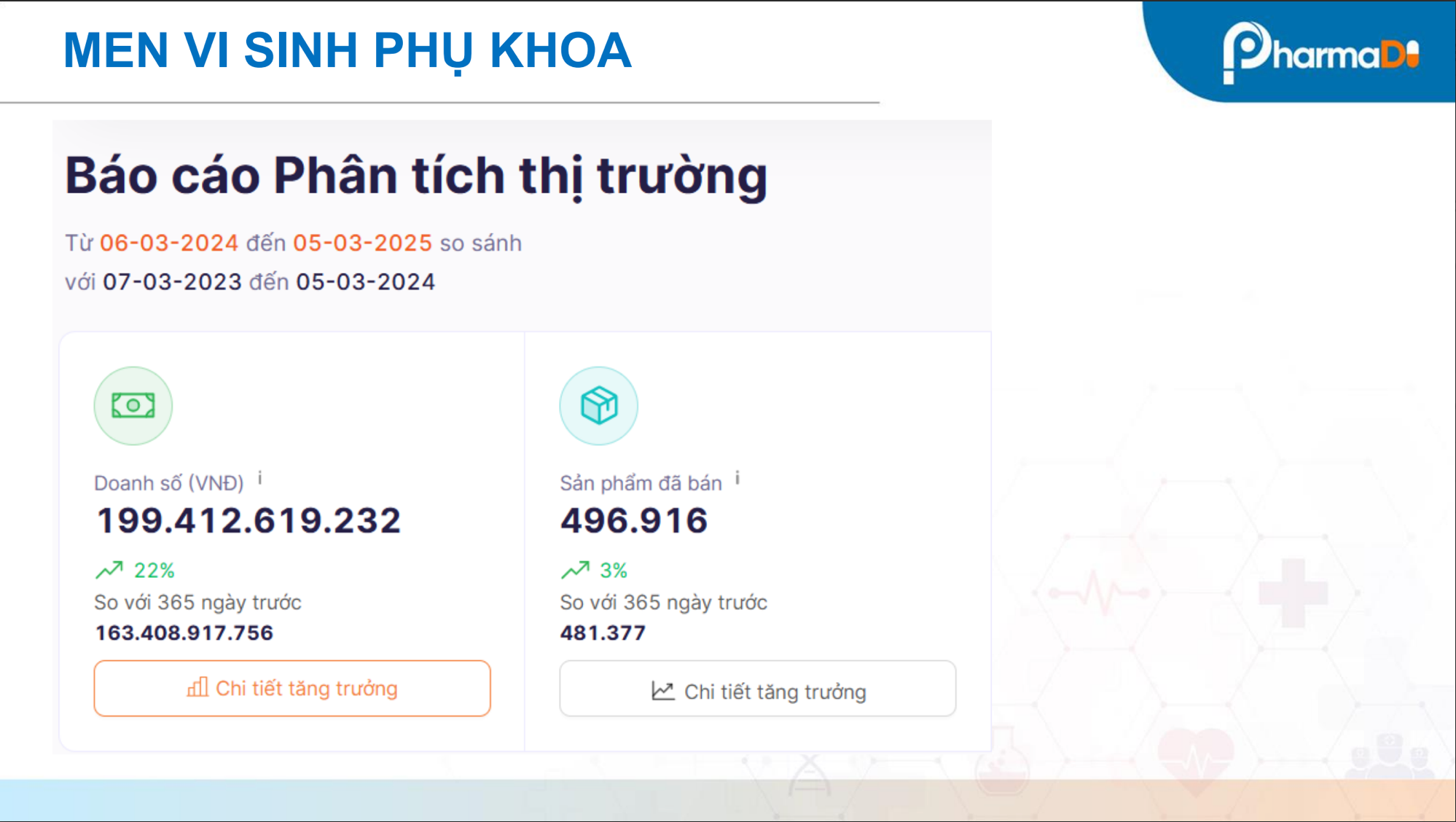Open Chi tiết tăng trưởng for revenue growth
The width and height of the screenshot is (1456, 822).
291,687
